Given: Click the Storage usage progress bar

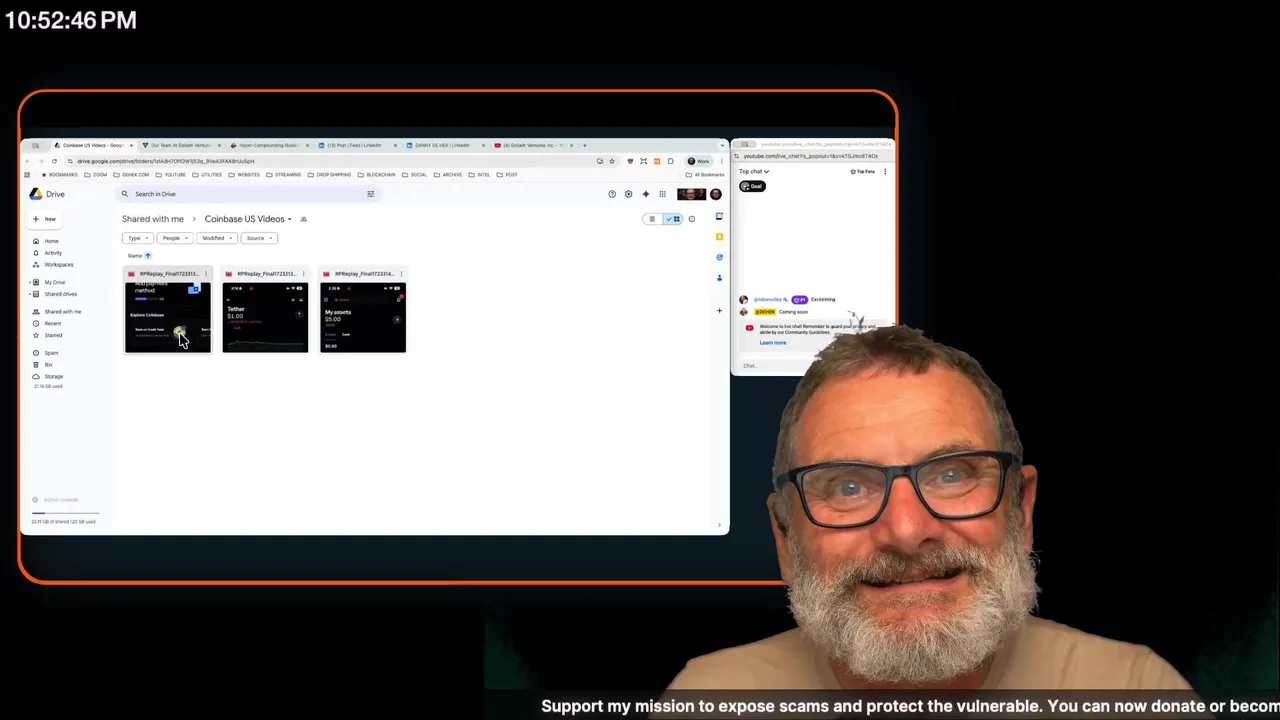Looking at the screenshot, I should coord(65,513).
